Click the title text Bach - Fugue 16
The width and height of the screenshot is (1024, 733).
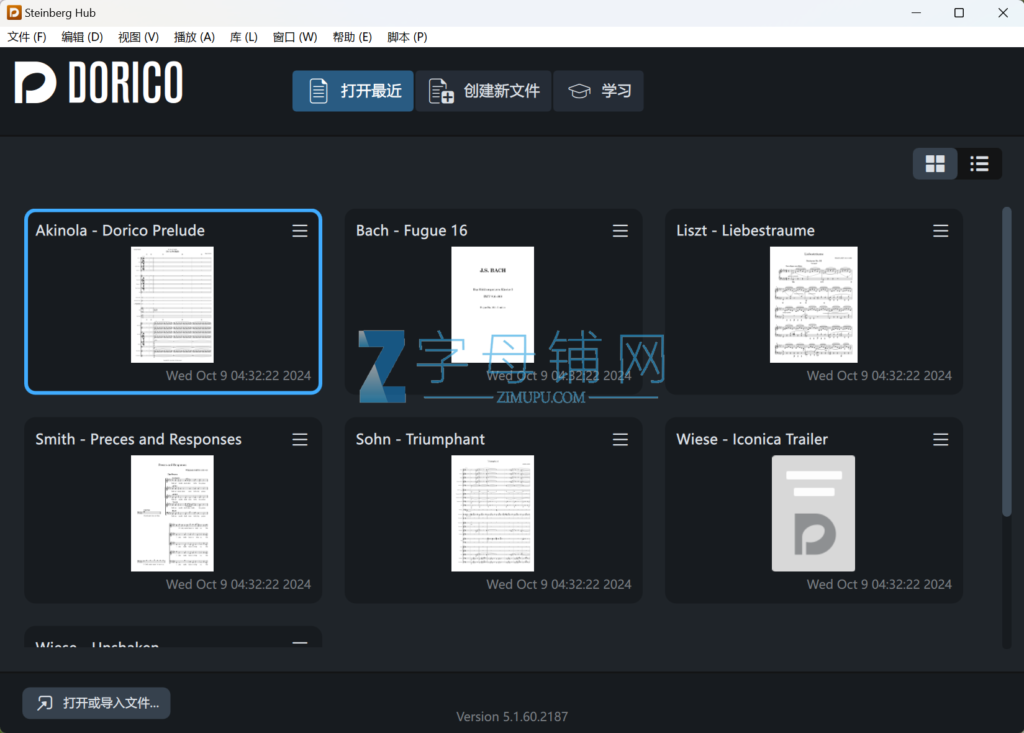tap(411, 231)
